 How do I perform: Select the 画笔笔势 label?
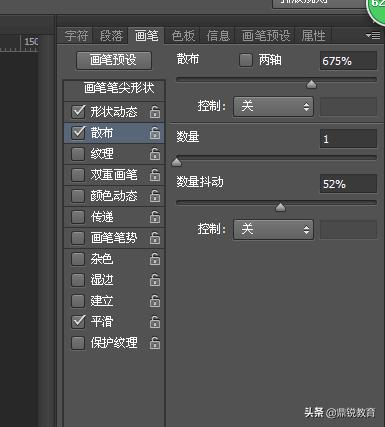[x=114, y=238]
